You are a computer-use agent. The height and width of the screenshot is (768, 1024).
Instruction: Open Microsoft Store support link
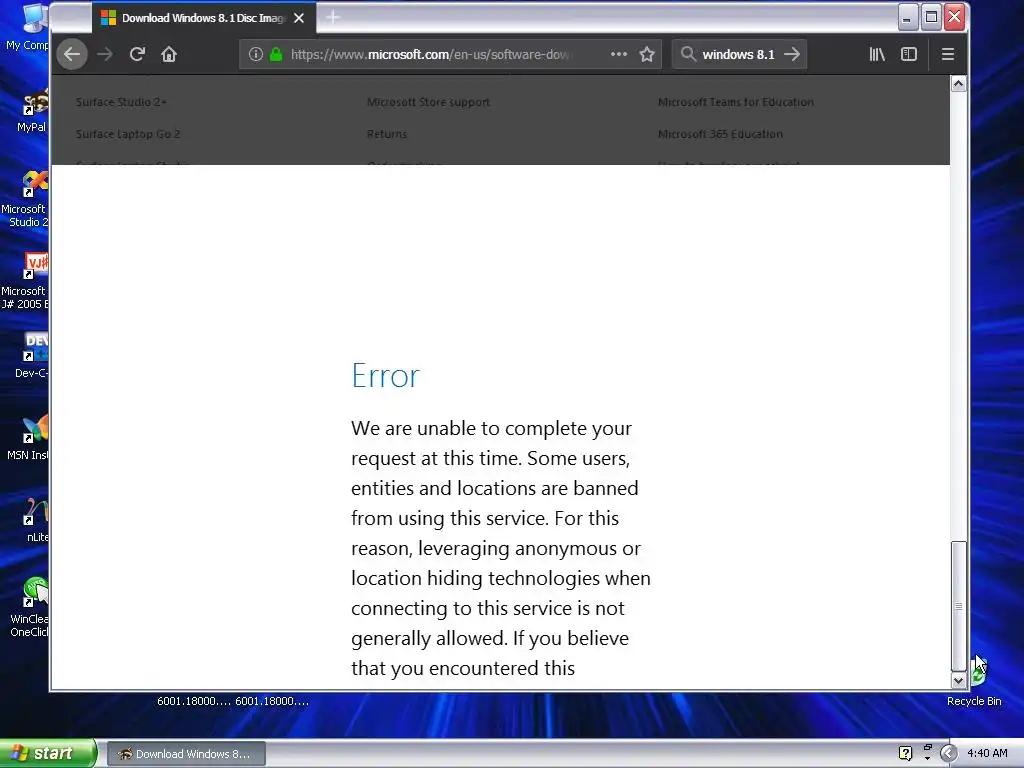pyautogui.click(x=428, y=102)
